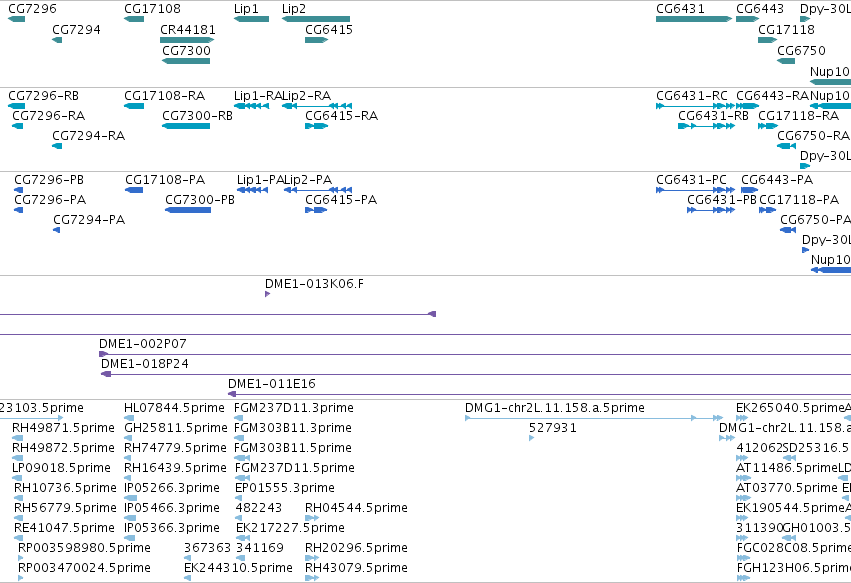Screen dimensions: 851x583
Task: Select the CG7300-PB protein bar
Action: click(188, 210)
